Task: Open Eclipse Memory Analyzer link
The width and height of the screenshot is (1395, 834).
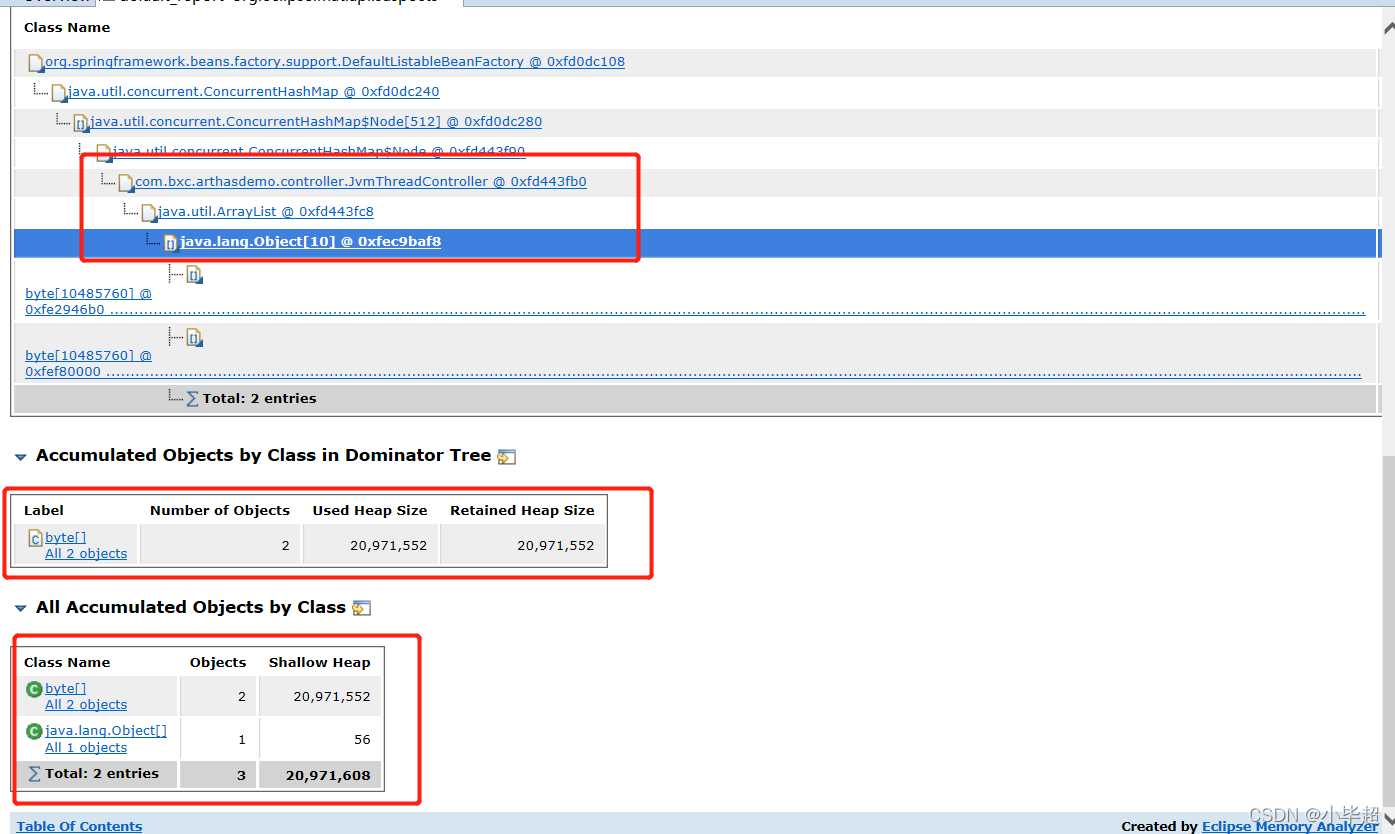Action: pos(1290,826)
